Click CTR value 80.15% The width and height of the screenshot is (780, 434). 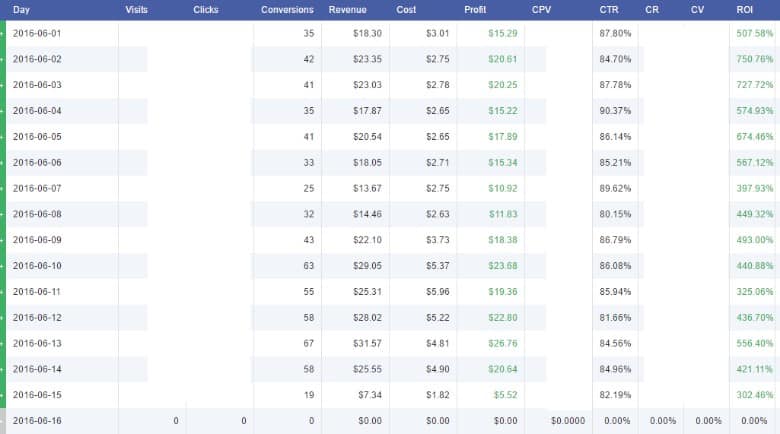pyautogui.click(x=615, y=214)
